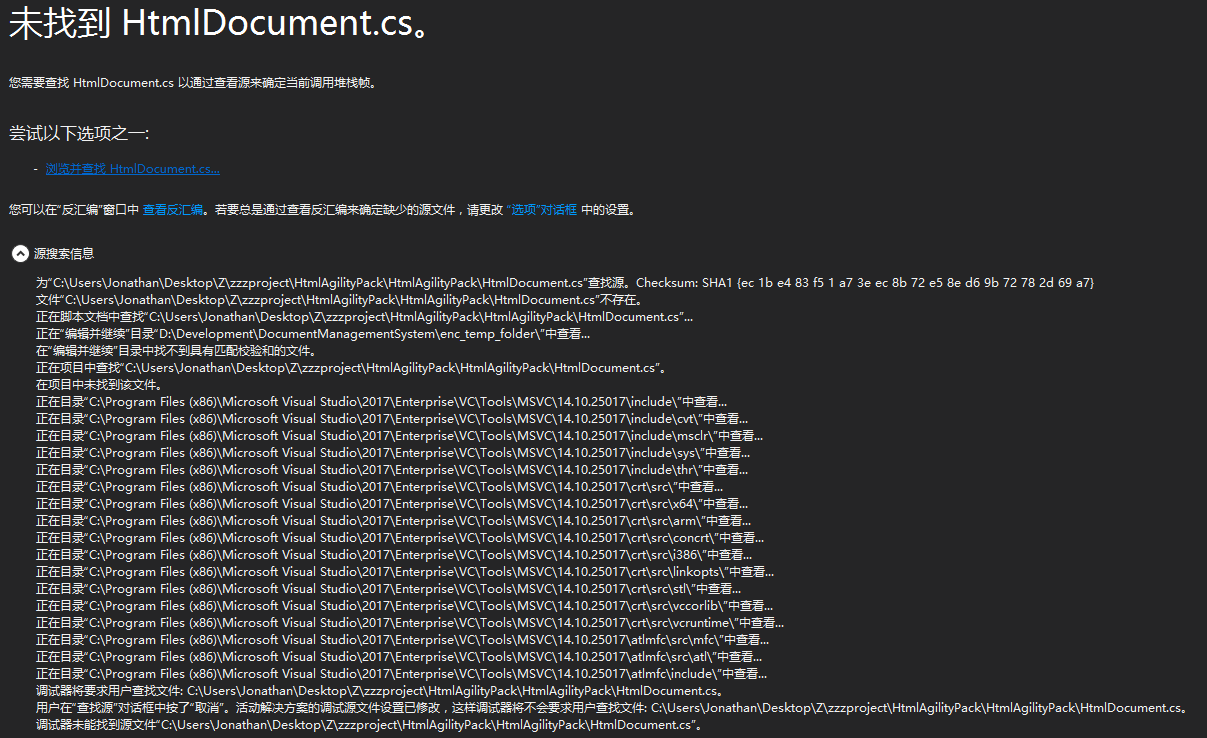
Task: Select the 调试器未能找到源文件 line
Action: pos(370,725)
